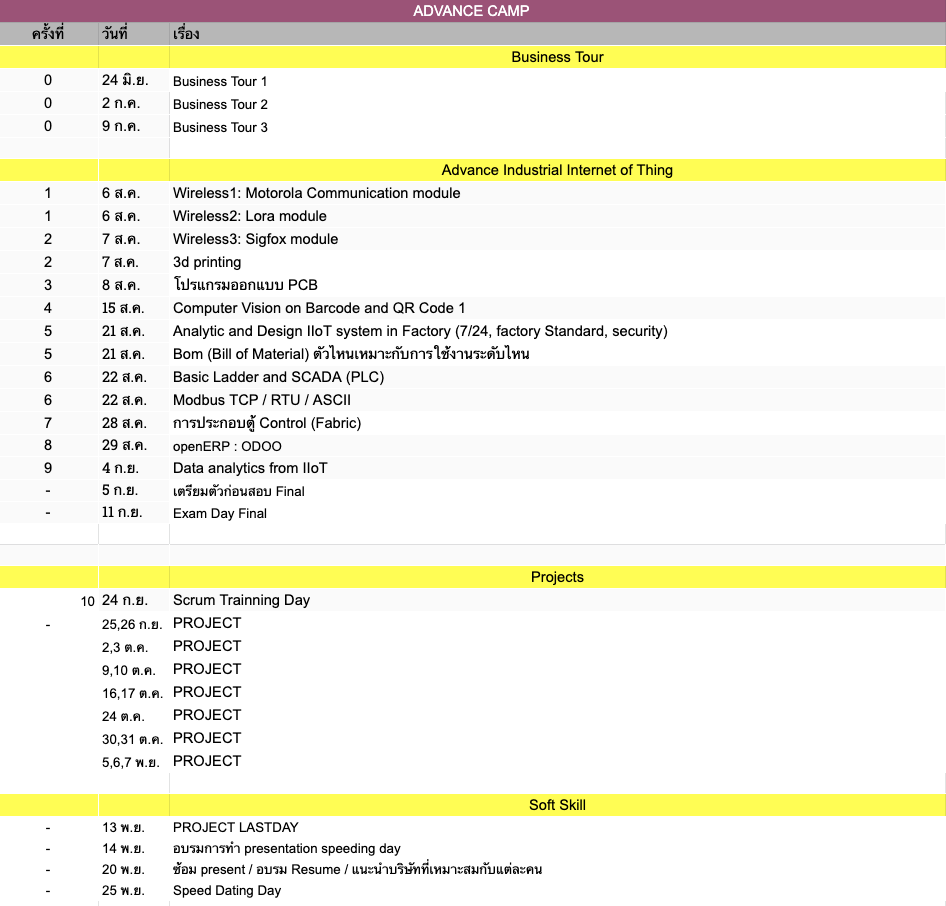Click the โปรแกรมออกแบบ PCB cell
This screenshot has height=906, width=946.
[x=245, y=285]
